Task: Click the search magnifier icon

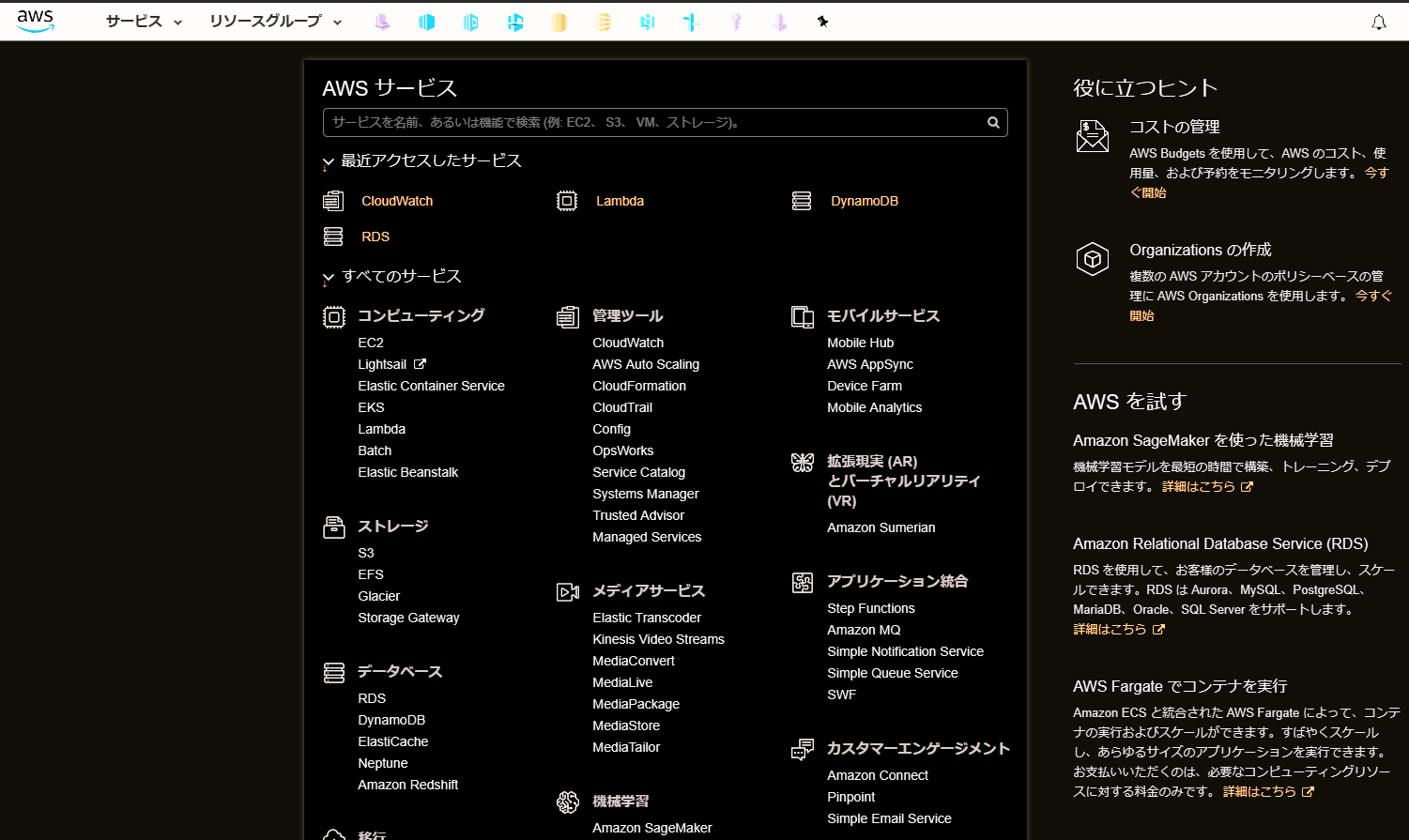Action: [x=993, y=122]
